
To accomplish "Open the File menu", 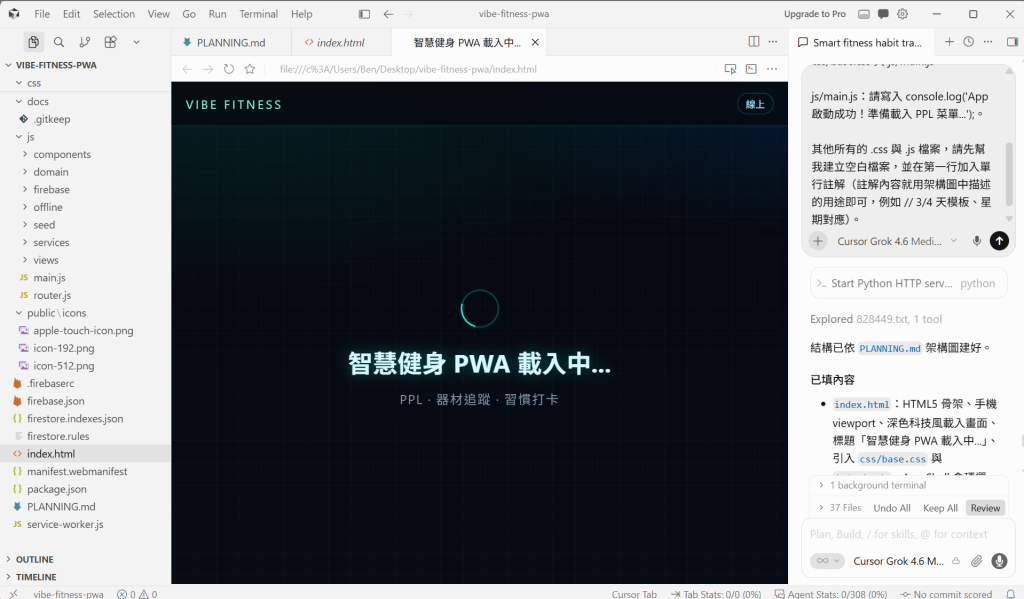I will pyautogui.click(x=42, y=14).
